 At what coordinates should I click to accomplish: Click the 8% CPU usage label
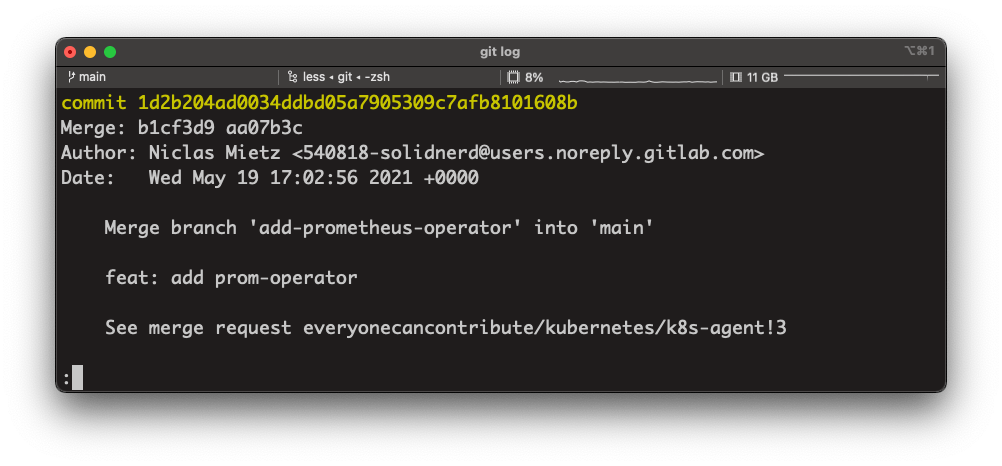pyautogui.click(x=534, y=78)
